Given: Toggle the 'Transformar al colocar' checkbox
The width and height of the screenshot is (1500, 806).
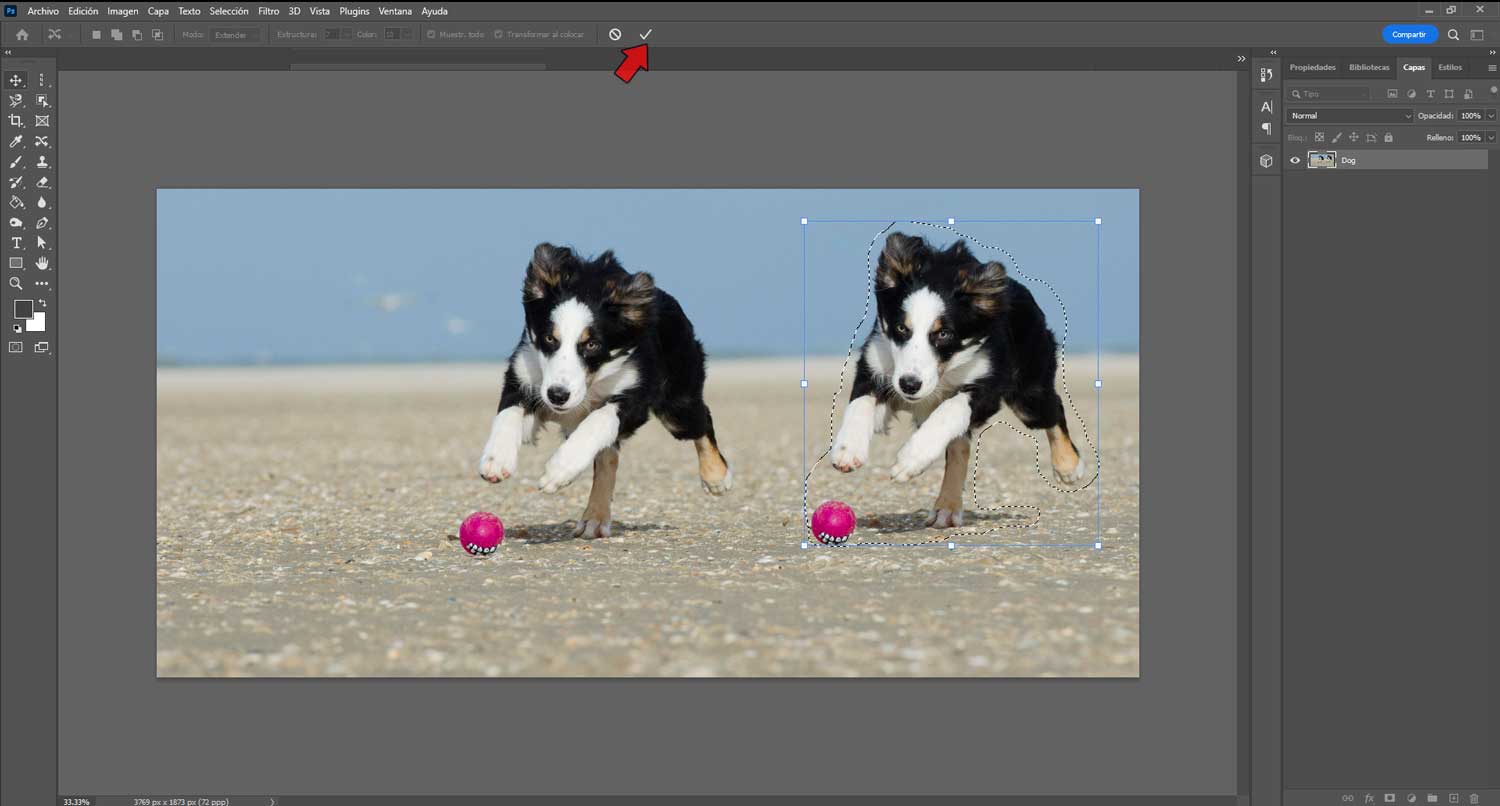Looking at the screenshot, I should 498,35.
